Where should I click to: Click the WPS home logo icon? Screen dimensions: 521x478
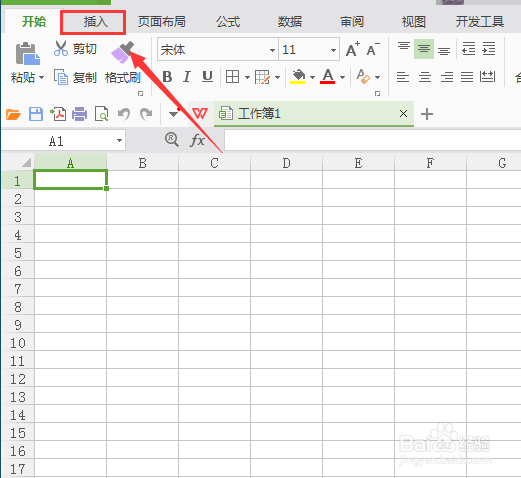(x=200, y=114)
